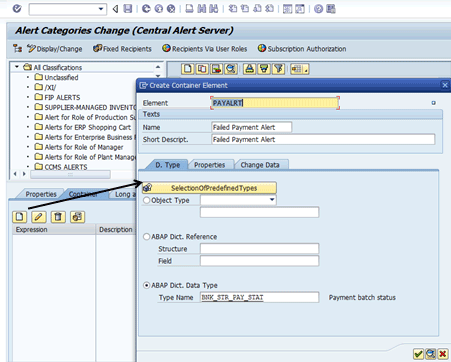Click Type Name field BNK_STR_PAY_STAT

[x=260, y=297]
